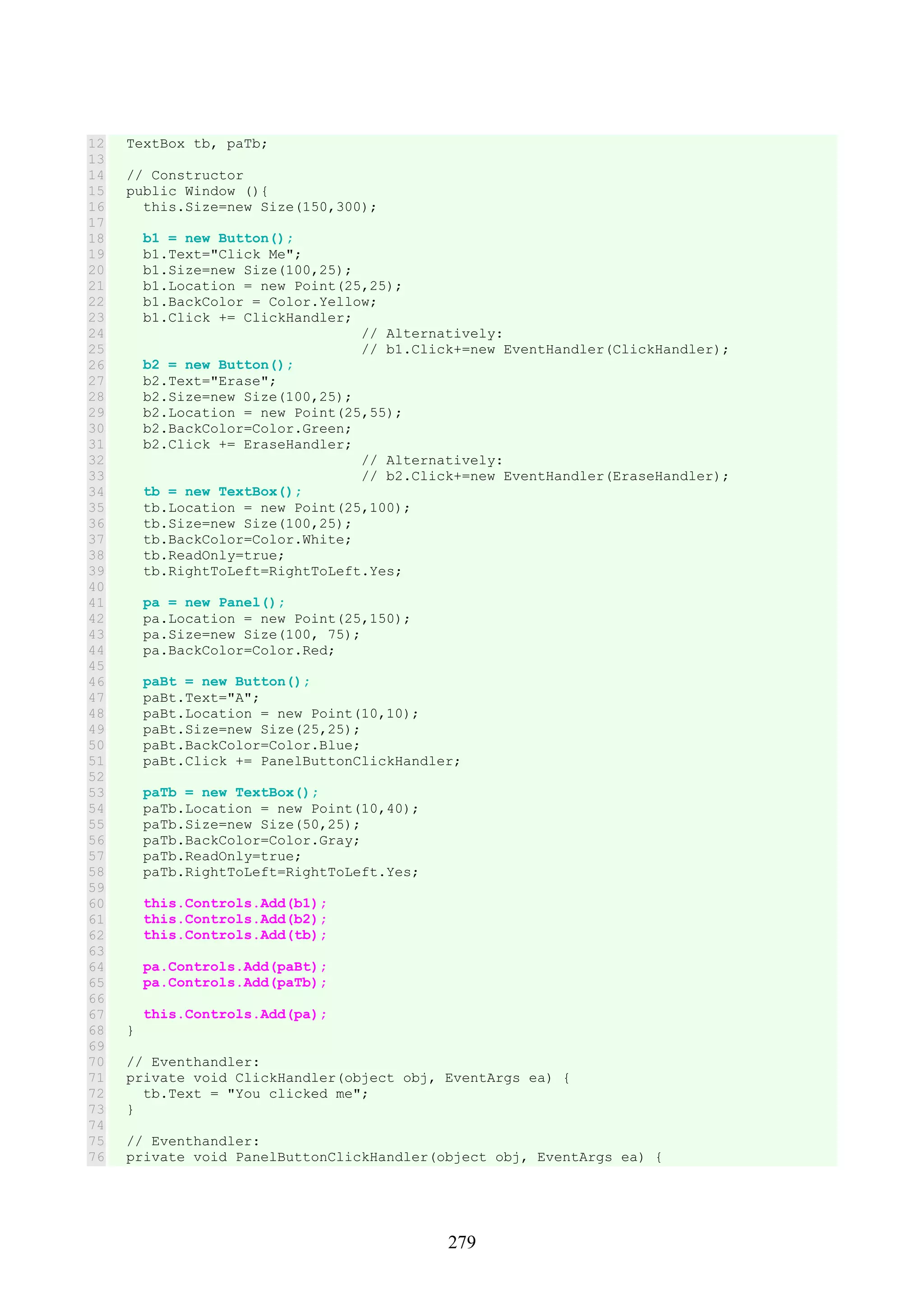
Task: Click the page number 279
Action: coord(461,1242)
